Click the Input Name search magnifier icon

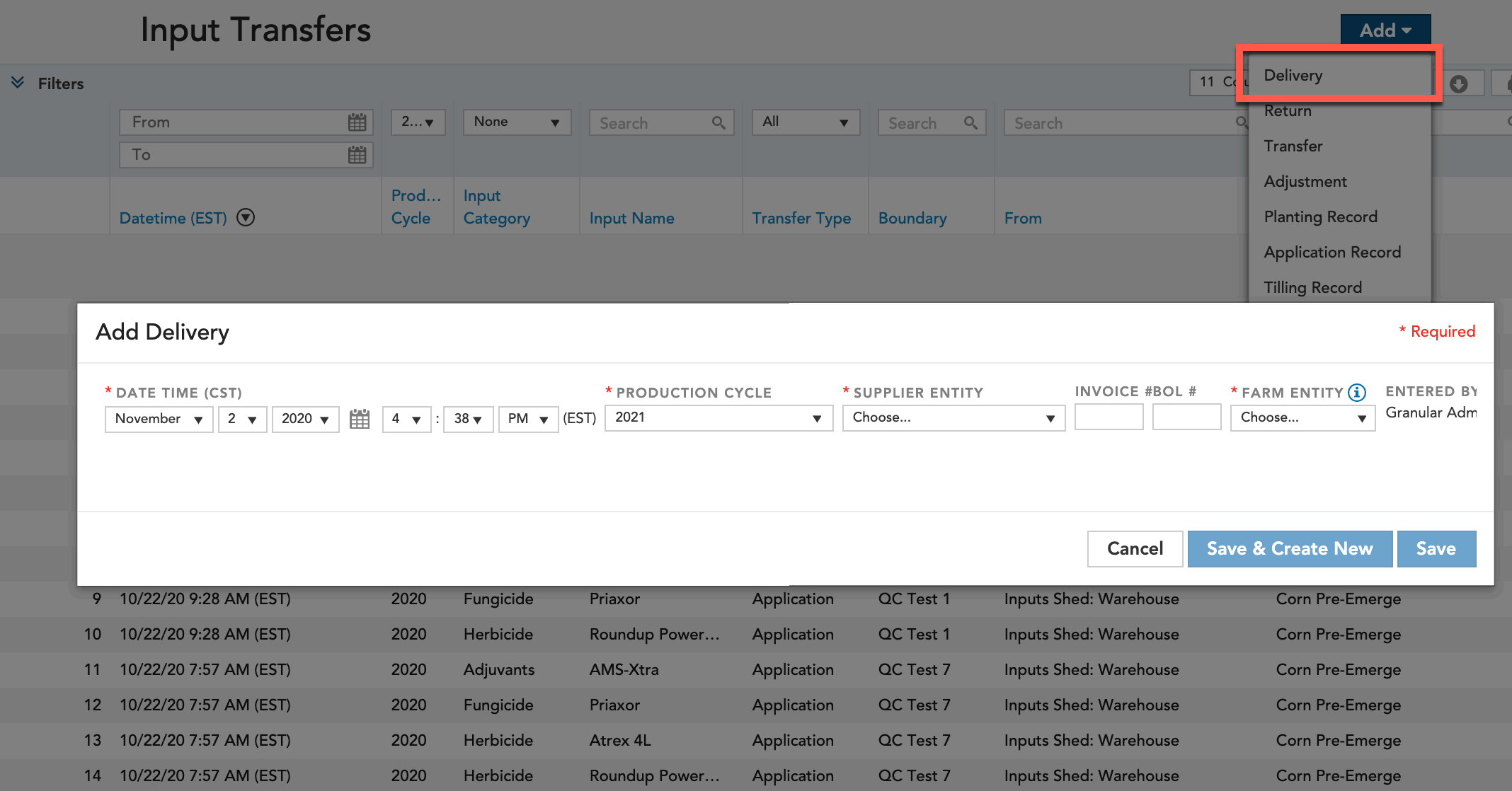718,123
